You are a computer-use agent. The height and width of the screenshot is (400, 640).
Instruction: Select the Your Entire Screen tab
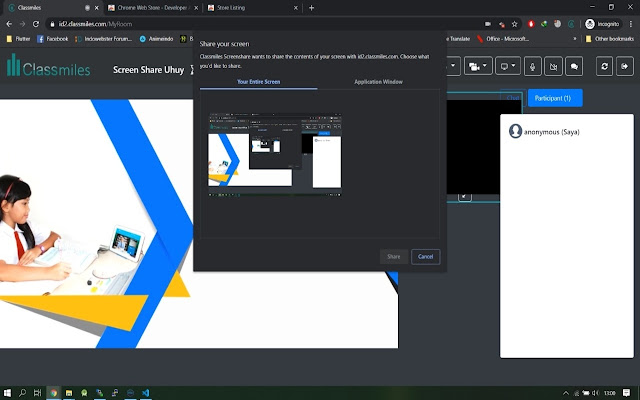point(259,82)
